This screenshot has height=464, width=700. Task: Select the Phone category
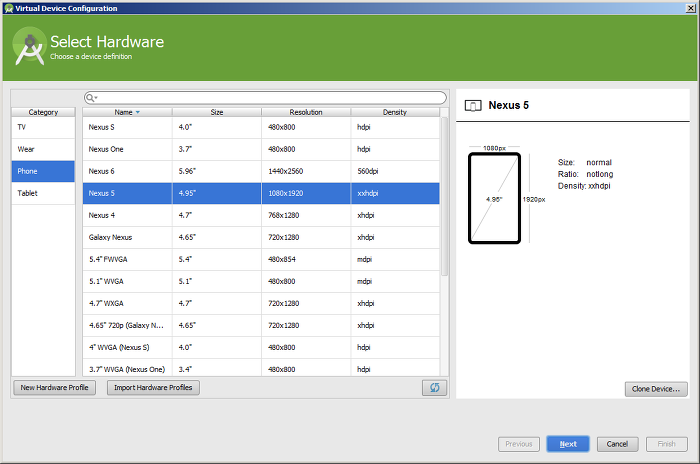point(43,171)
